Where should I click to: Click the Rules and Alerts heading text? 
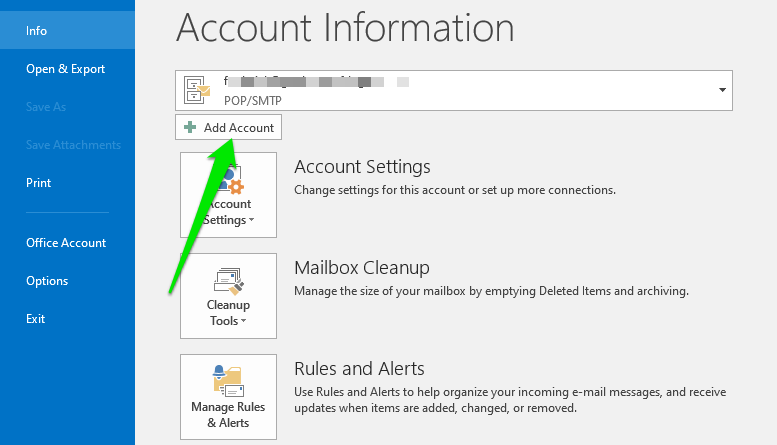[359, 369]
